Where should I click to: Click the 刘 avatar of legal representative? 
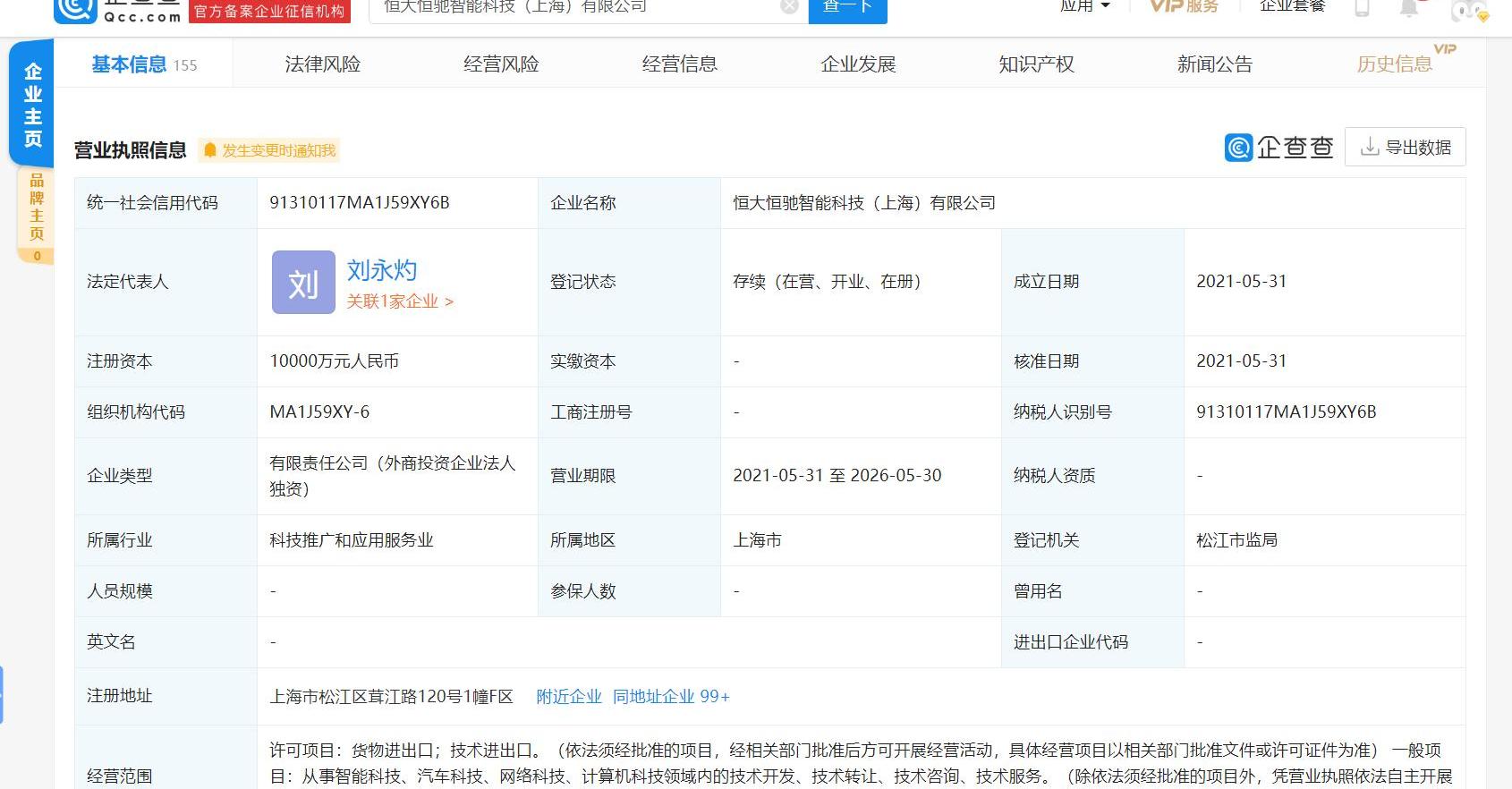point(303,283)
